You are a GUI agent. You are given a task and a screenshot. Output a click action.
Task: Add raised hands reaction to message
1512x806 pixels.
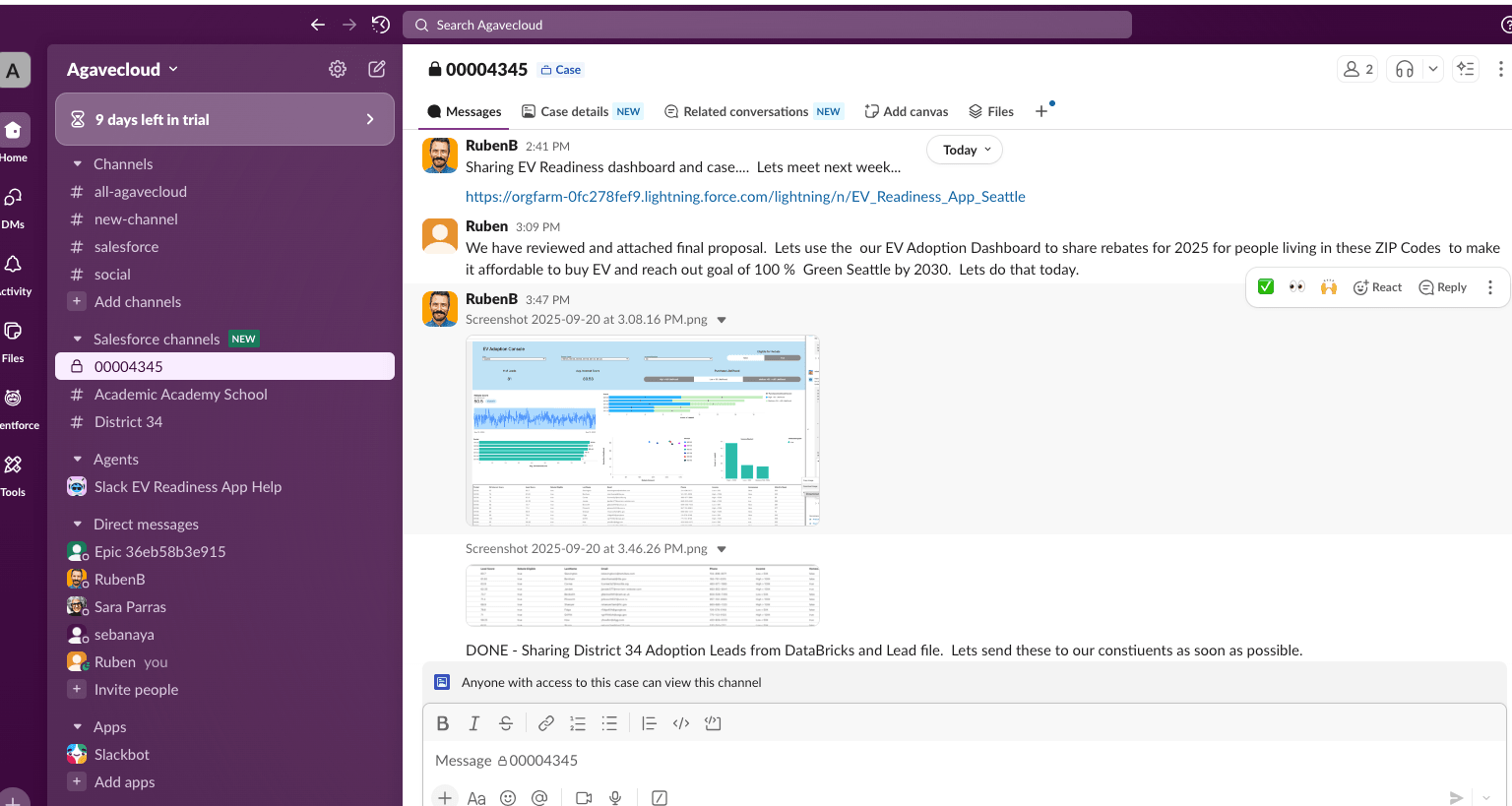click(1329, 286)
